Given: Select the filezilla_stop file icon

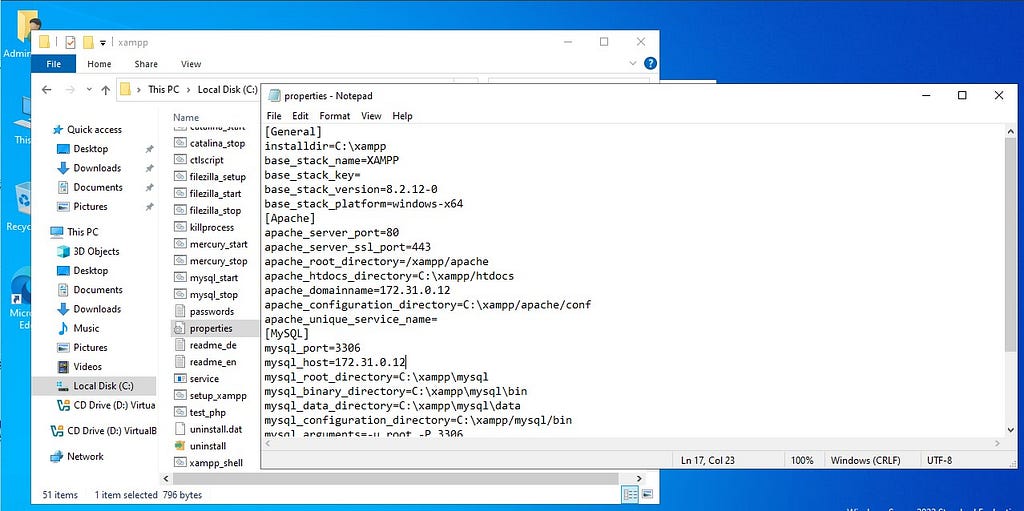Looking at the screenshot, I should point(180,210).
